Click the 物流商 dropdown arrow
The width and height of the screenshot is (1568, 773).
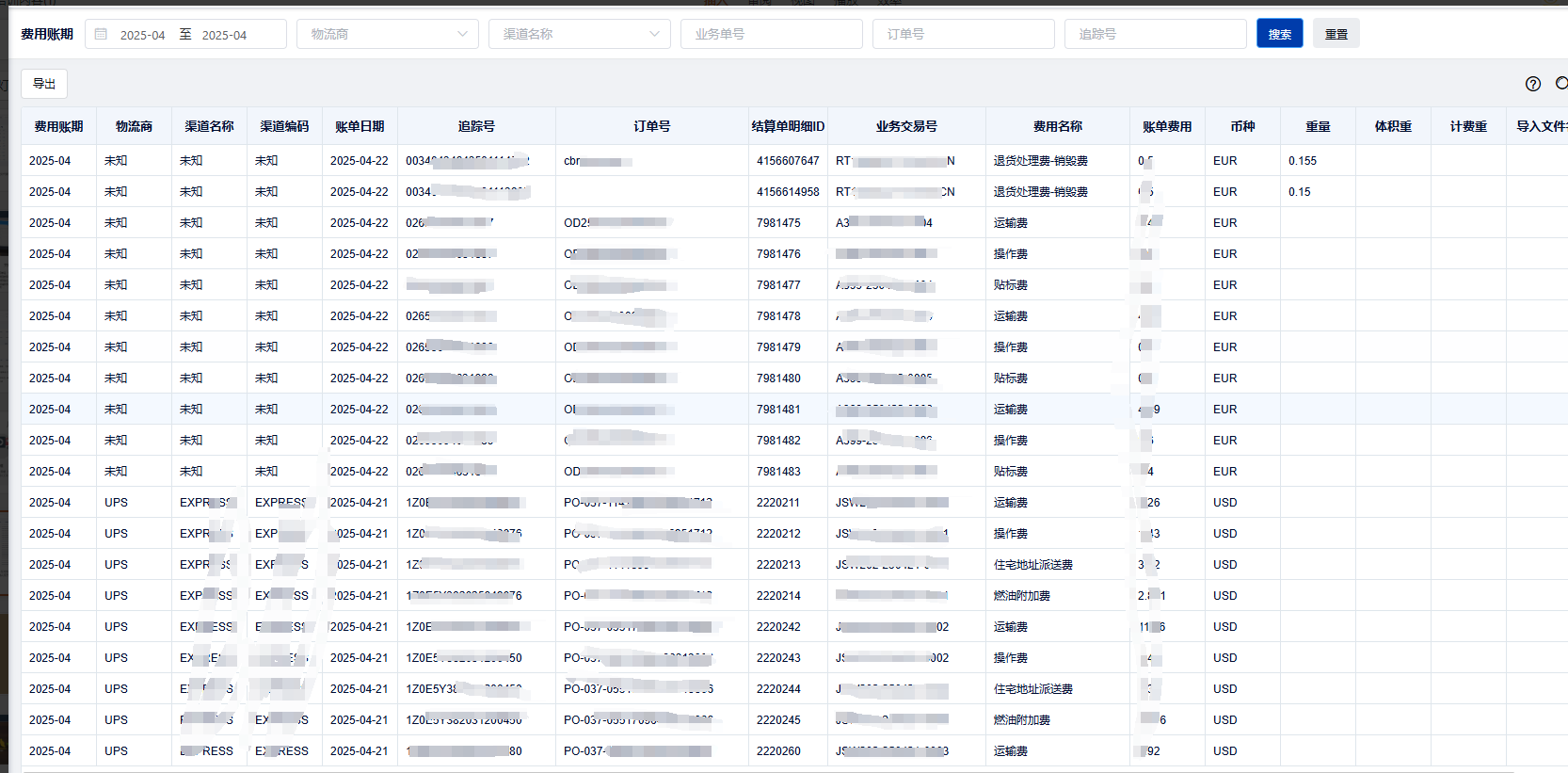click(x=462, y=34)
